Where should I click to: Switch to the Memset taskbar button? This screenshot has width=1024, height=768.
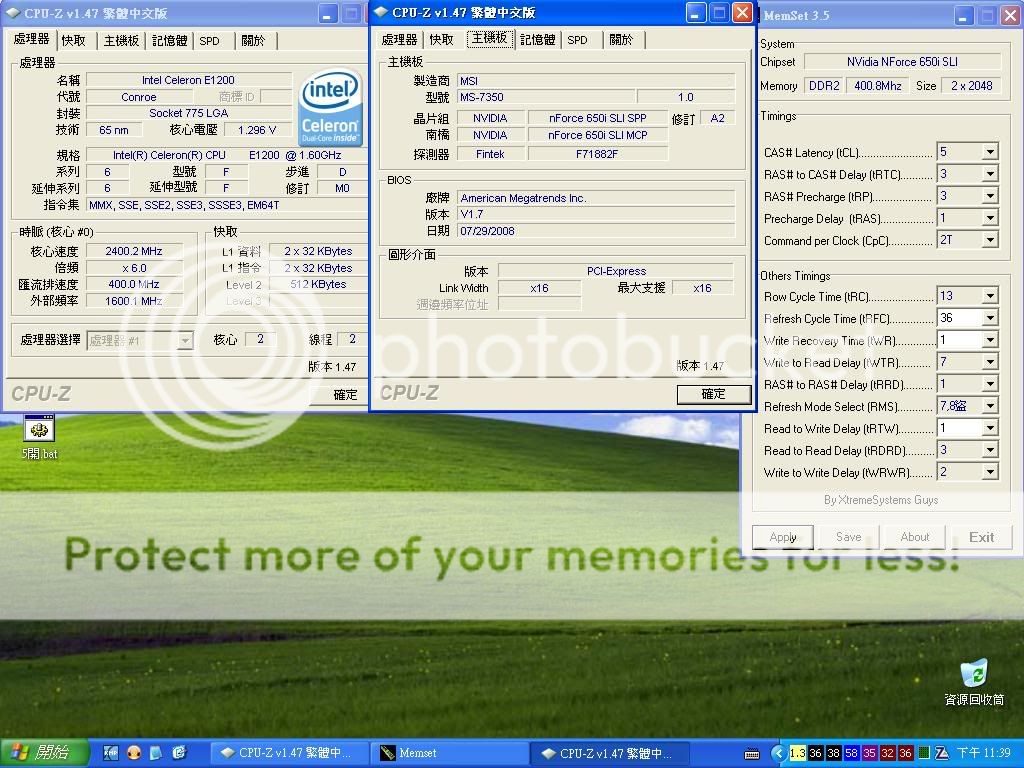[x=449, y=753]
